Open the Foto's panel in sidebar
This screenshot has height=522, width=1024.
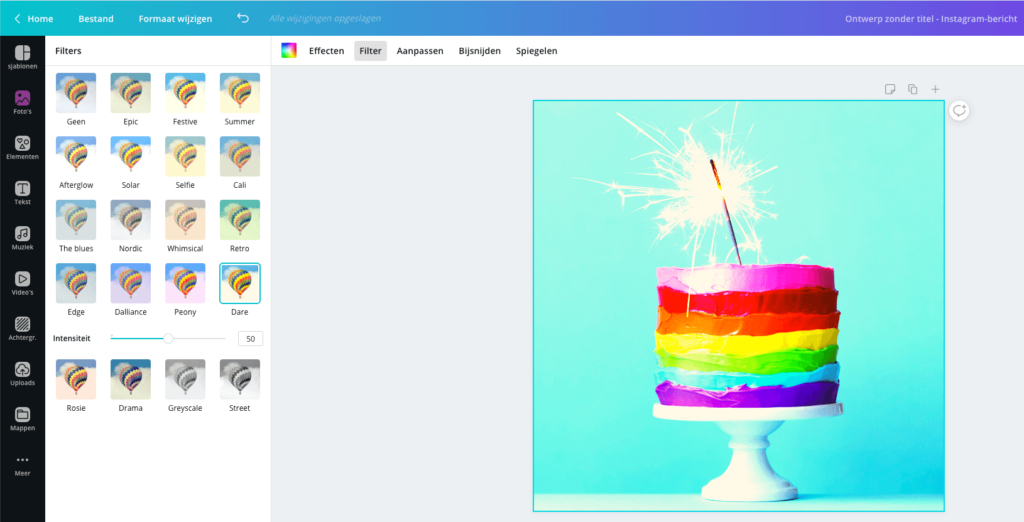[22, 103]
